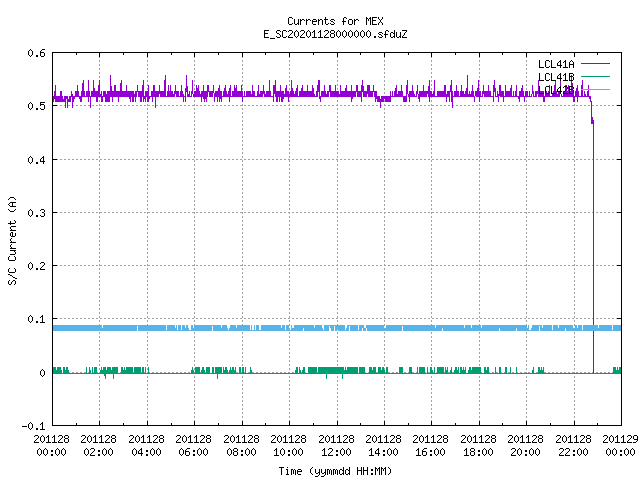Click the '201128 10:00' x-axis tick label

[289, 446]
